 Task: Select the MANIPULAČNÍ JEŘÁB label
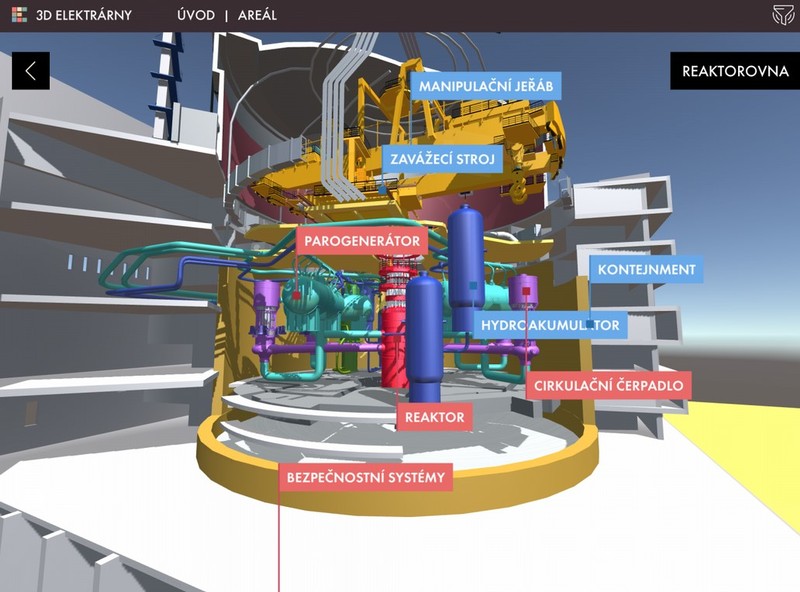(486, 86)
